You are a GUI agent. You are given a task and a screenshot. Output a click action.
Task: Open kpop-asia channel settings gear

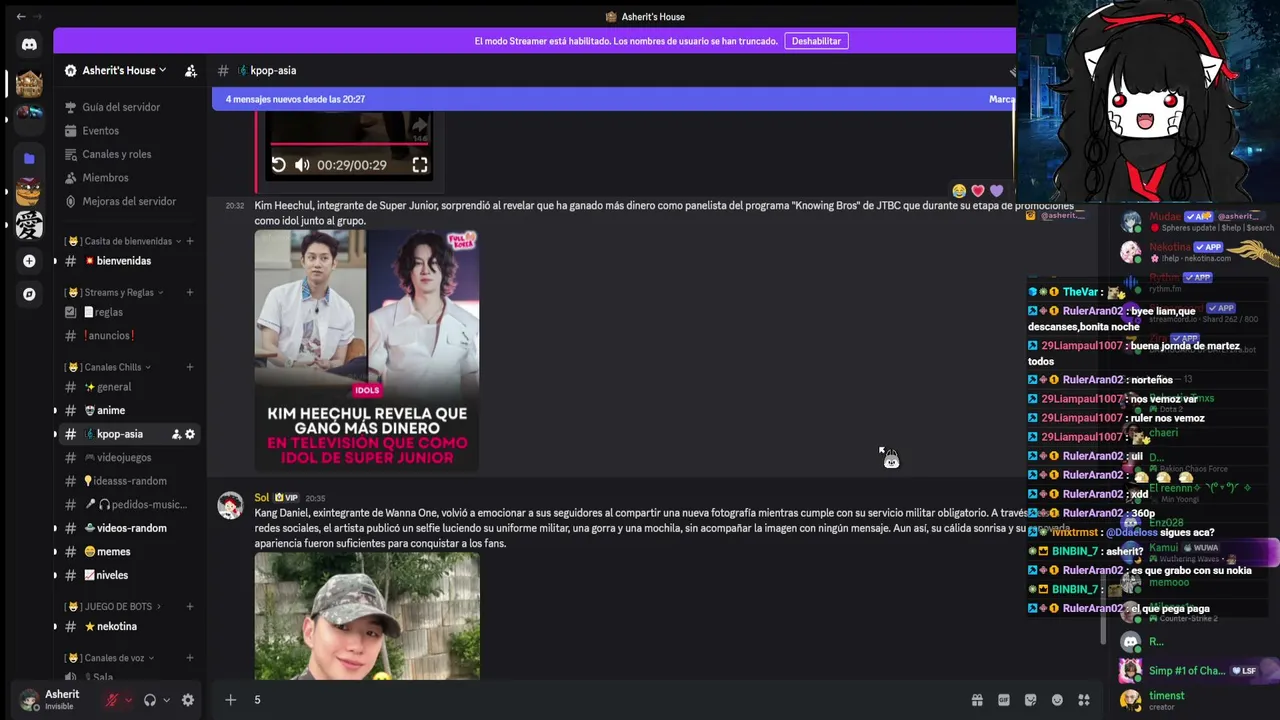point(190,434)
